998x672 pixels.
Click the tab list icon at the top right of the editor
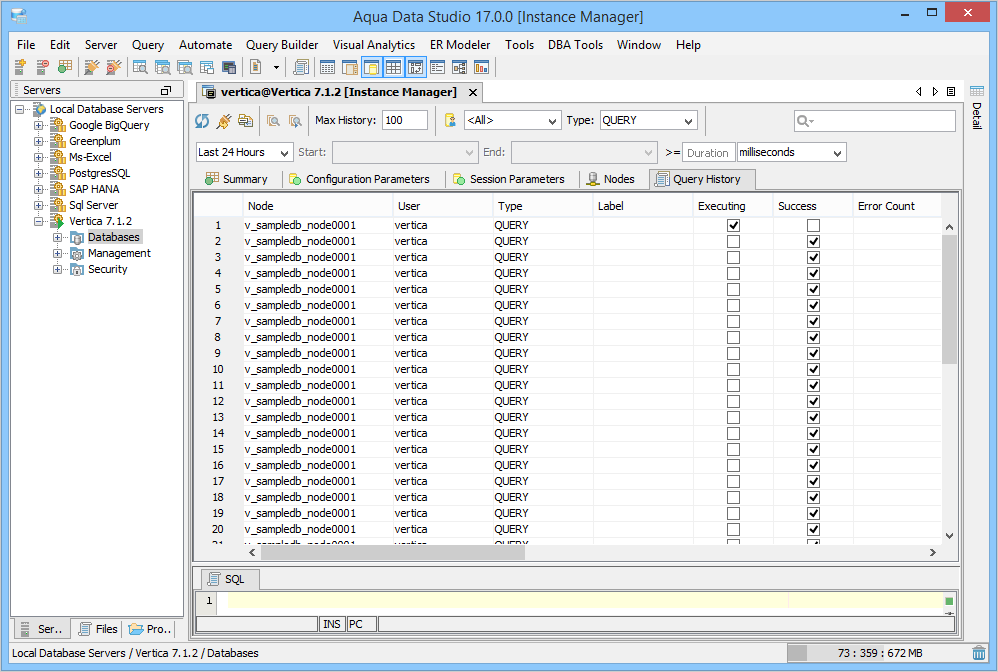pyautogui.click(x=951, y=92)
